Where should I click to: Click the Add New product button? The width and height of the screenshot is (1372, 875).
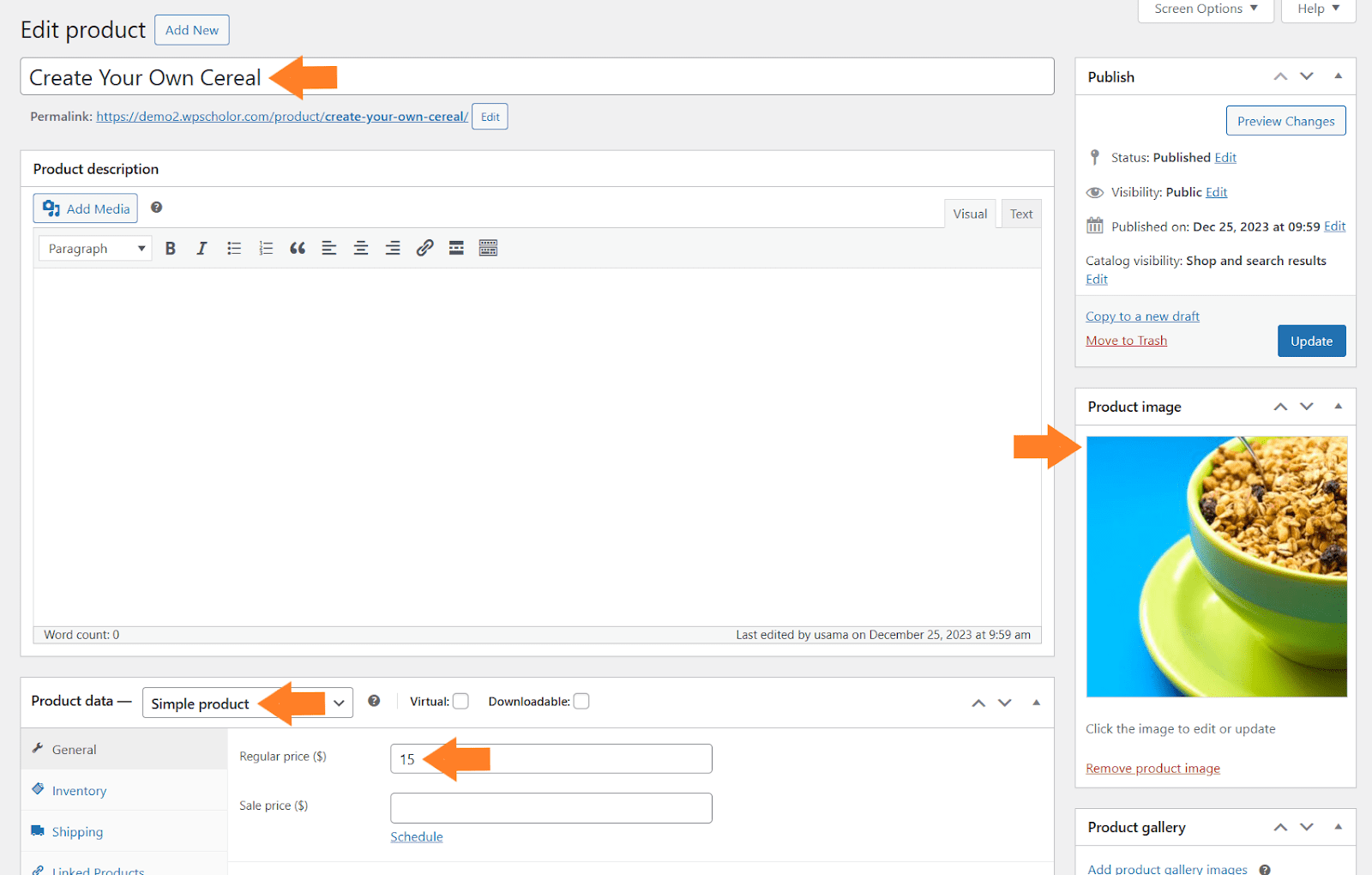click(x=192, y=30)
